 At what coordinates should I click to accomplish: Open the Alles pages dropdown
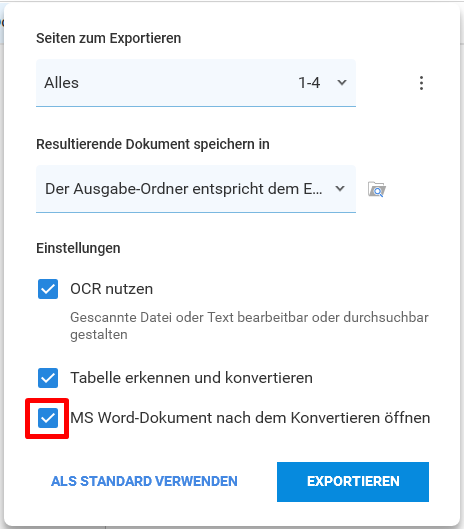point(196,83)
